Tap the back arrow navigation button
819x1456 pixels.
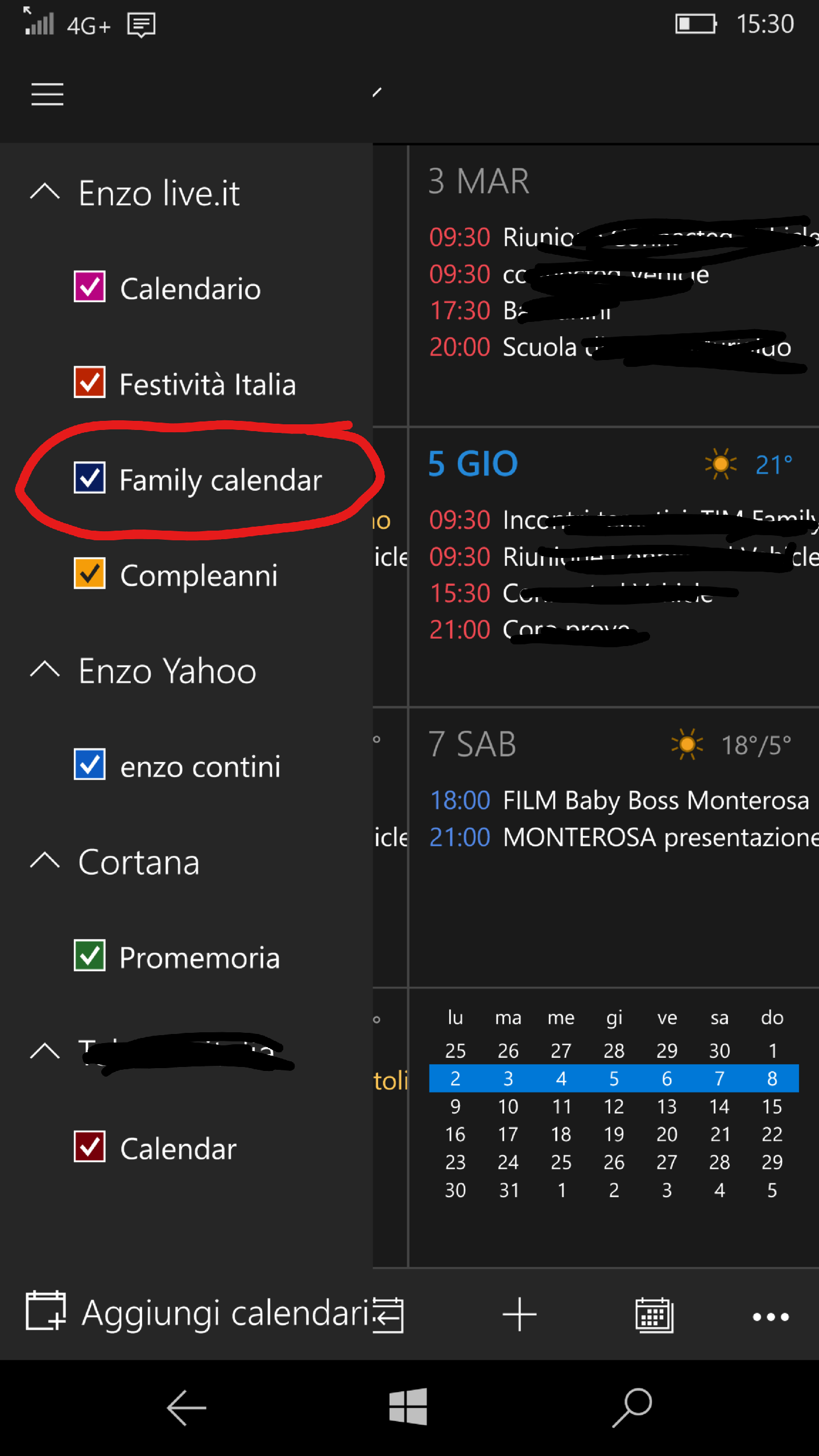[186, 1407]
